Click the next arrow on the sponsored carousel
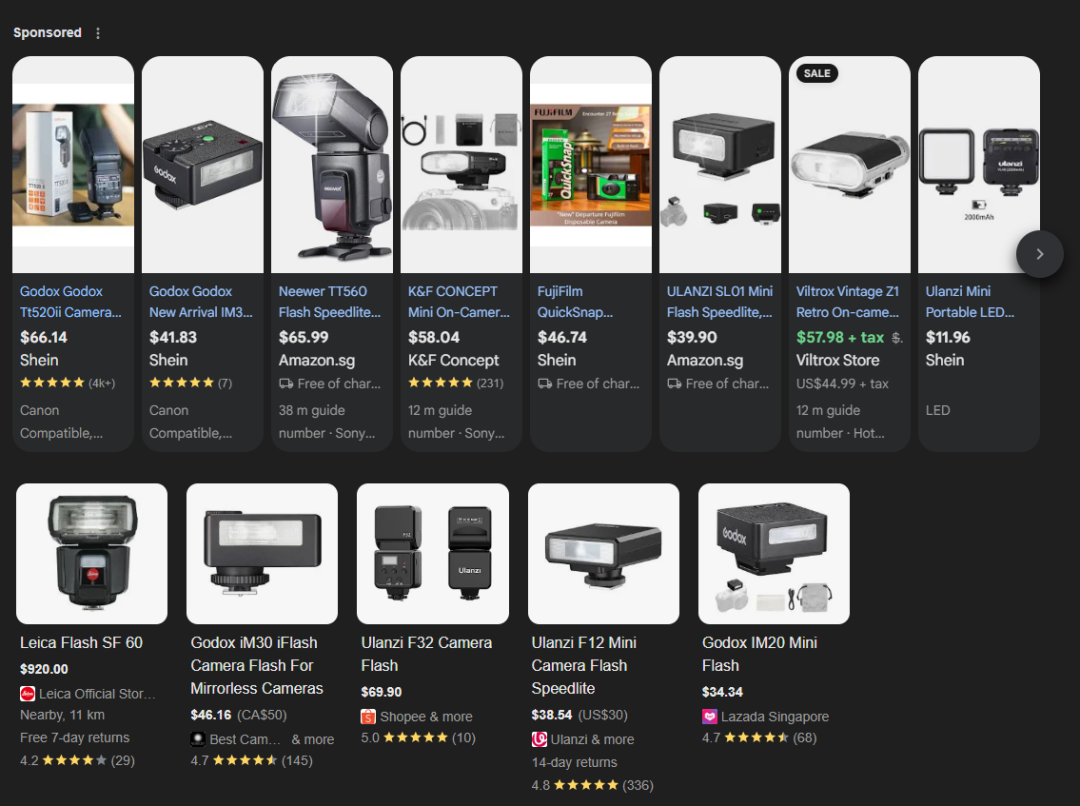 tap(1039, 254)
